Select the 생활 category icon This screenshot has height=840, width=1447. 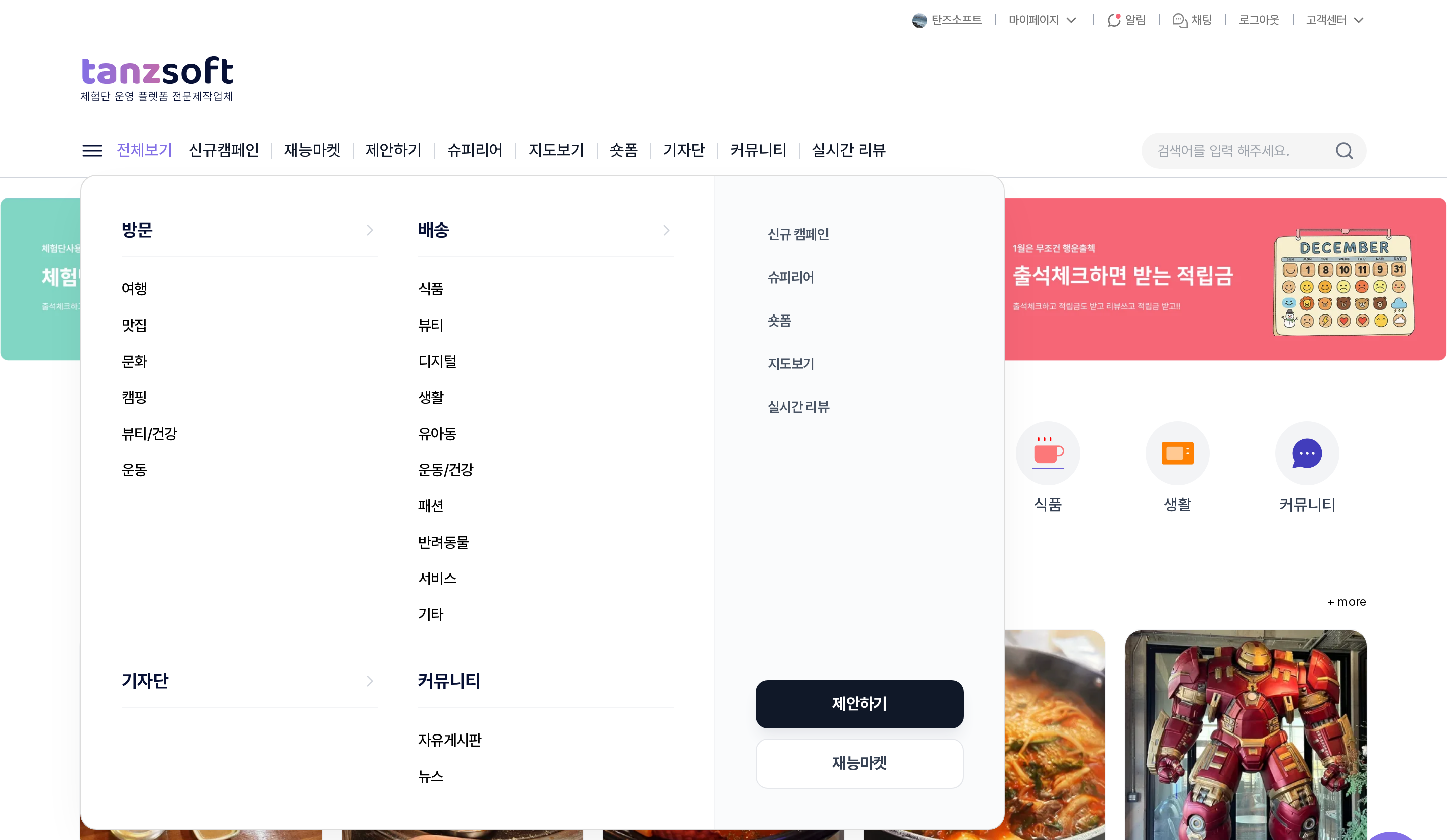1178,453
